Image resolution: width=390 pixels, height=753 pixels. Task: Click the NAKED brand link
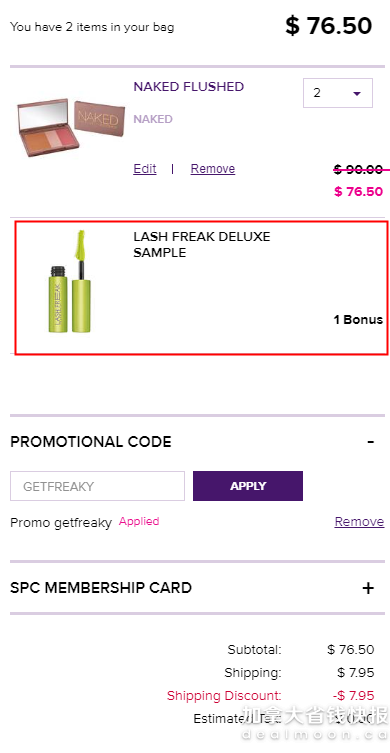pos(153,119)
